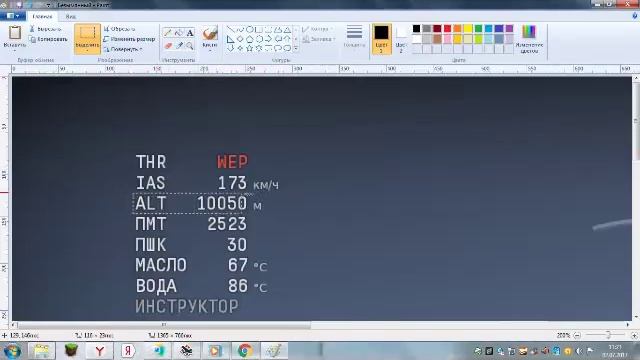Select the Pencil tool
The width and height of the screenshot is (640, 360).
168,33
